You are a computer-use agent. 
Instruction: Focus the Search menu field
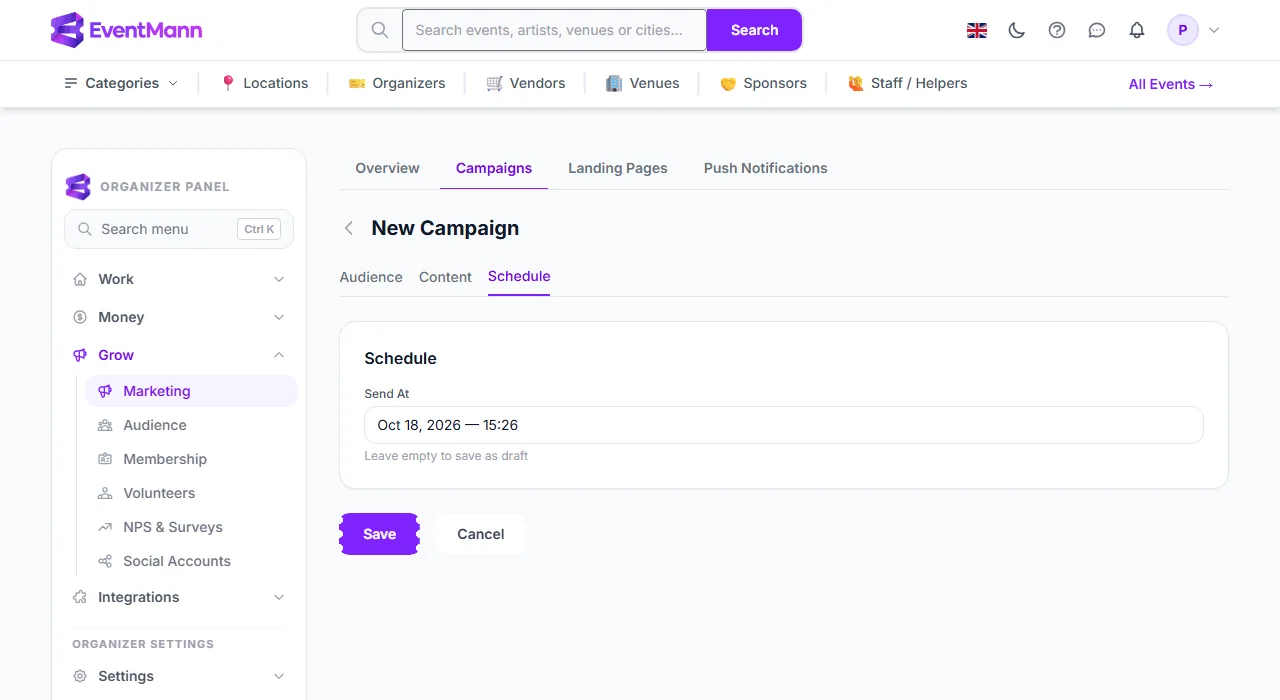pyautogui.click(x=179, y=229)
